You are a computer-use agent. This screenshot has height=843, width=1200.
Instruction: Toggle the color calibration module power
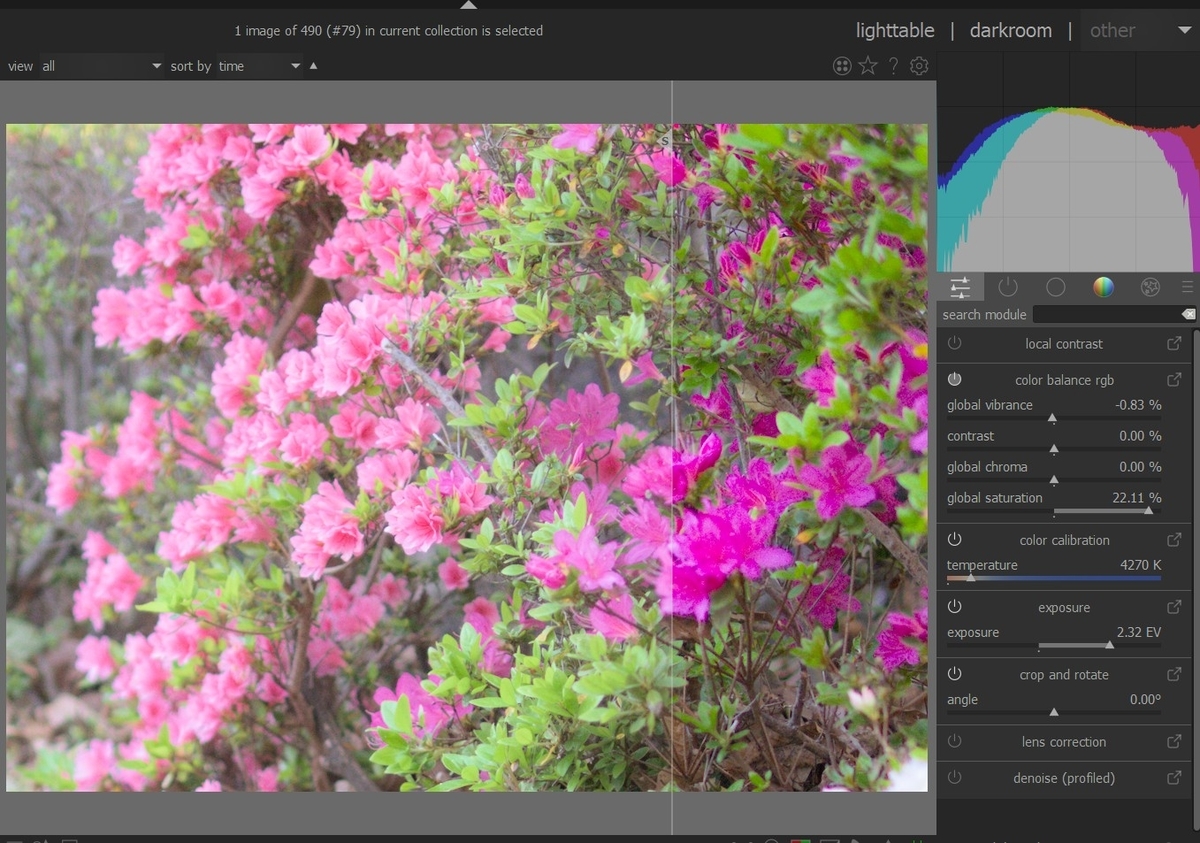coord(954,540)
